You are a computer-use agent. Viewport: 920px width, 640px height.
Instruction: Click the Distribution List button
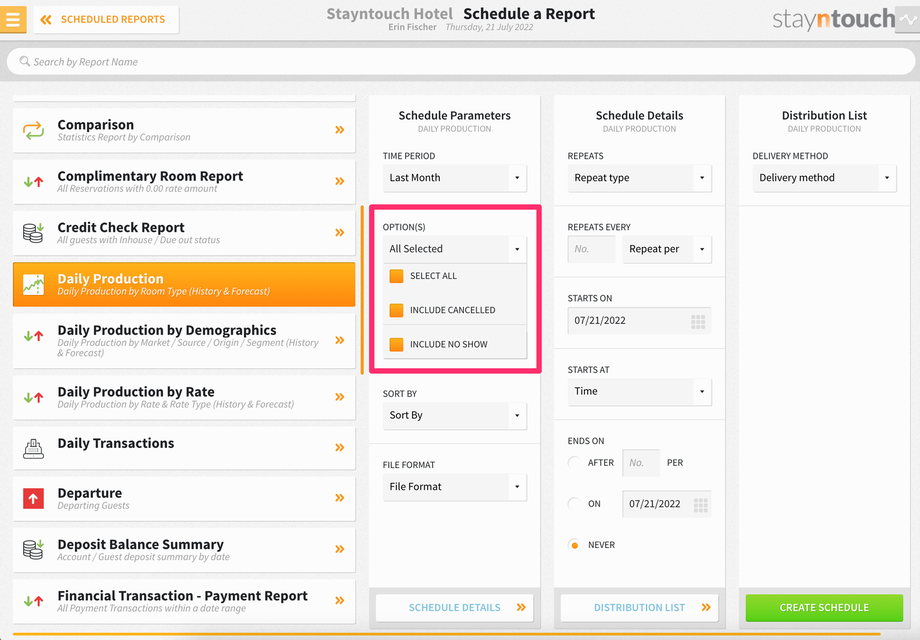[640, 608]
